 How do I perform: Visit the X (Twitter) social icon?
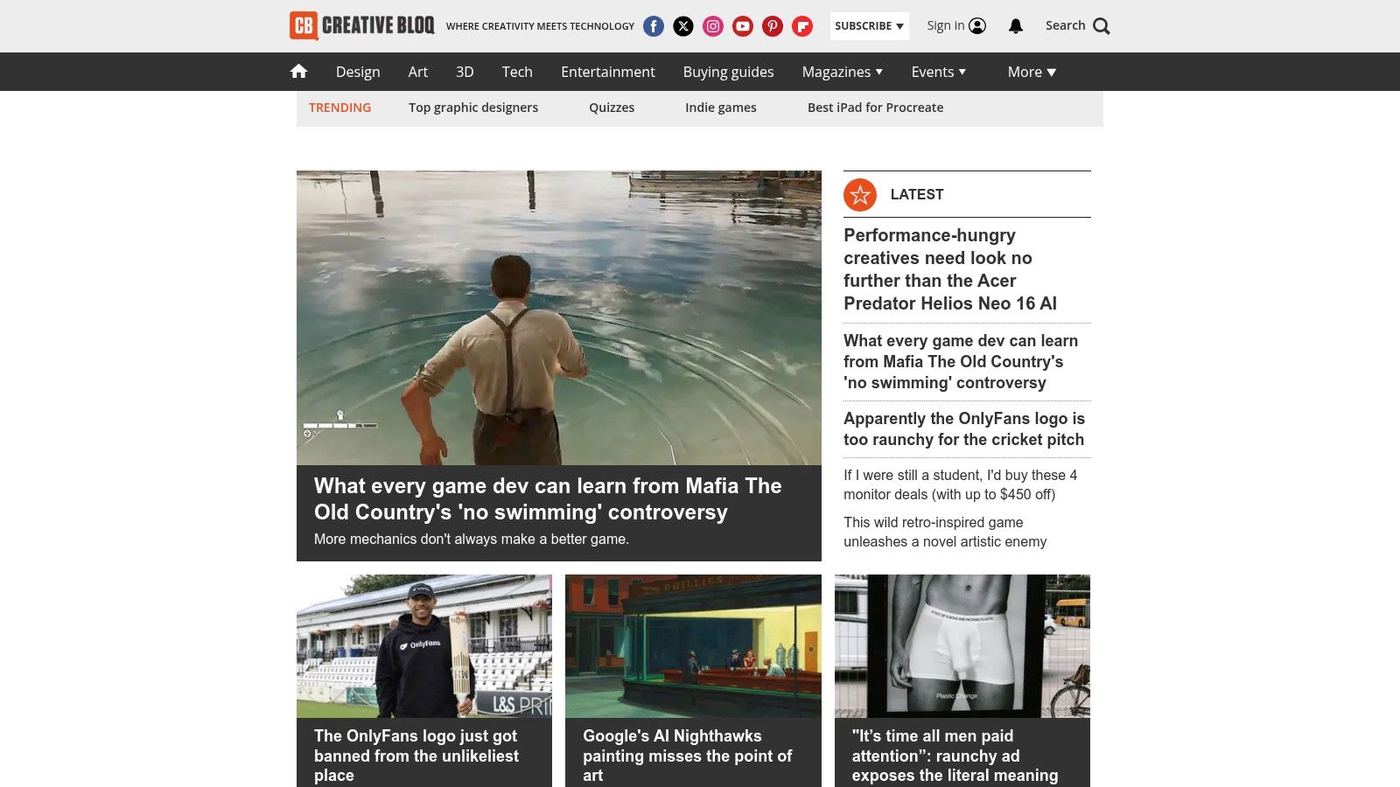click(x=683, y=26)
